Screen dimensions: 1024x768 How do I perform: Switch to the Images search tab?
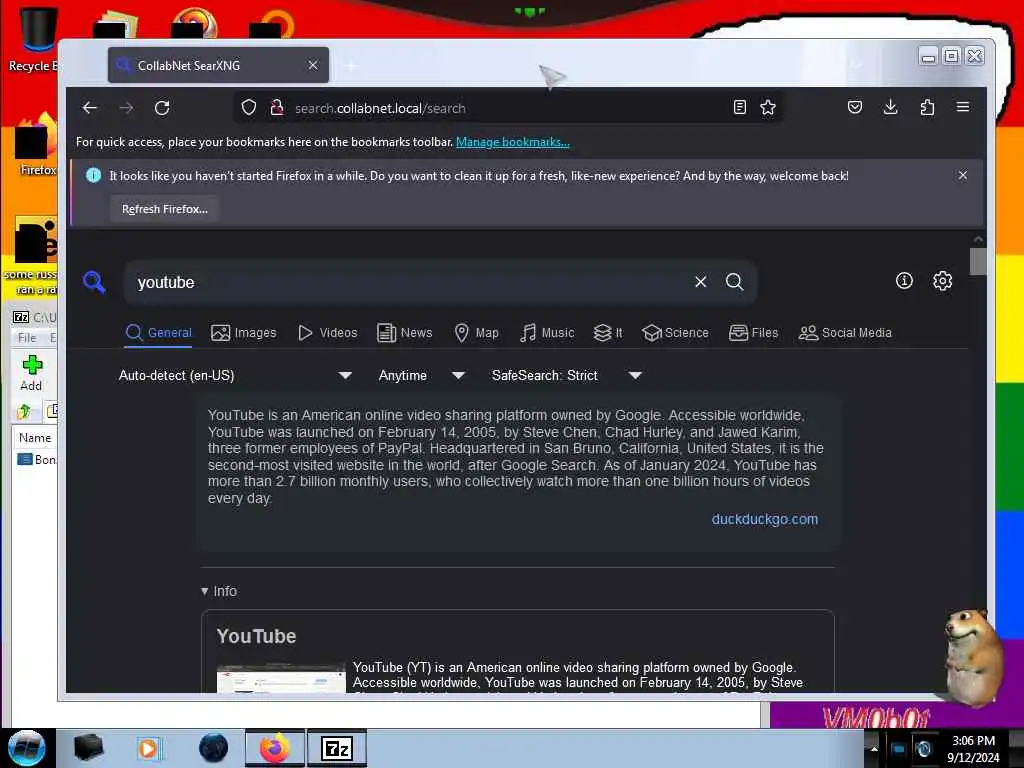(244, 333)
